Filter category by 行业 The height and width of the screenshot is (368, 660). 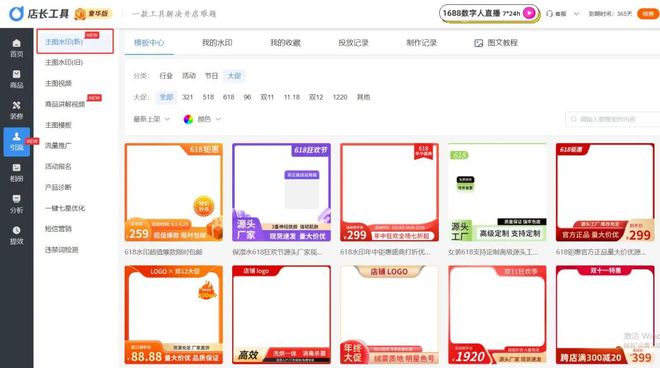[x=166, y=76]
